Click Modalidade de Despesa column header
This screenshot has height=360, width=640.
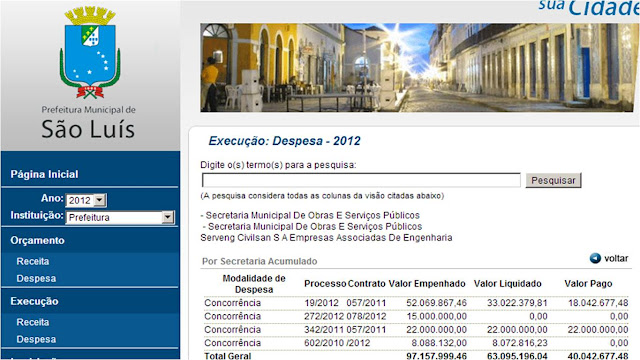[x=253, y=284]
